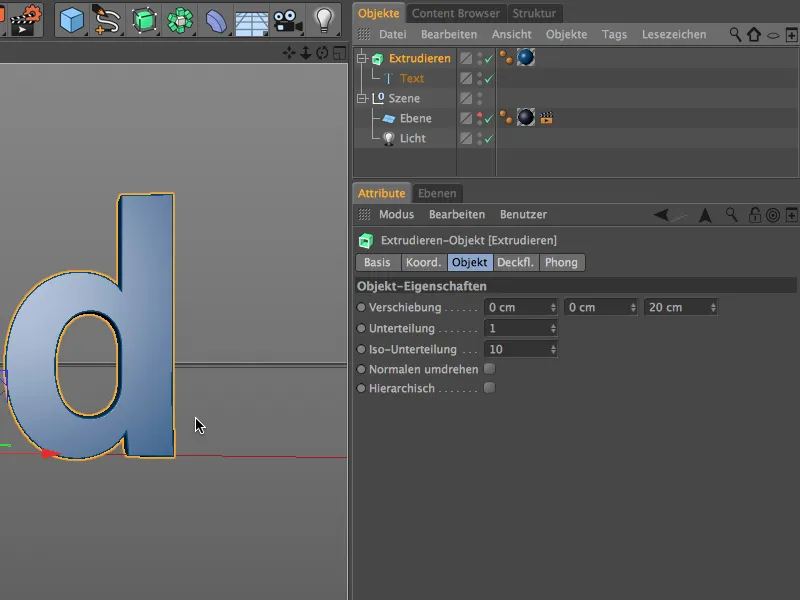Image resolution: width=800 pixels, height=600 pixels.
Task: Select the Ebene object in tree
Action: (x=415, y=118)
